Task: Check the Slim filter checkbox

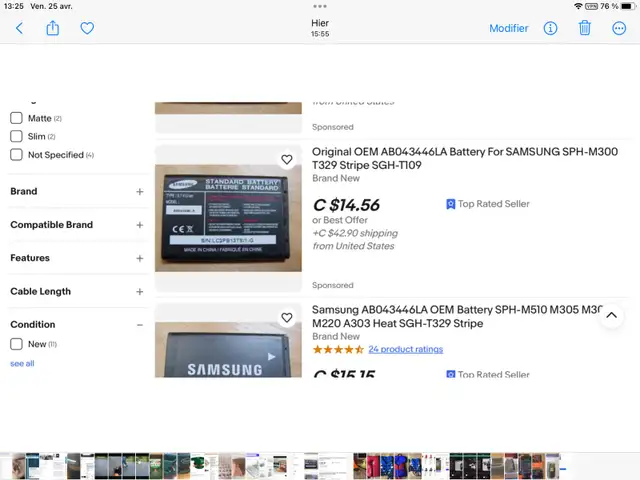Action: 16,136
